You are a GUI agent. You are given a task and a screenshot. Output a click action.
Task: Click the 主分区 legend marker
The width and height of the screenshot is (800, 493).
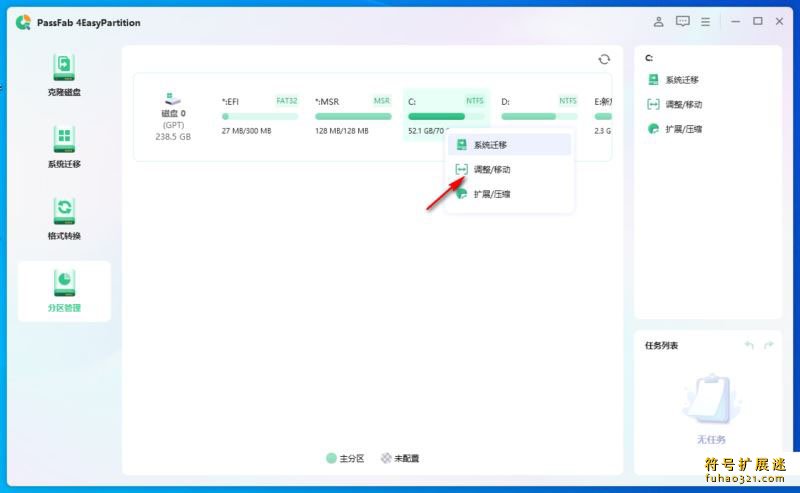point(331,458)
